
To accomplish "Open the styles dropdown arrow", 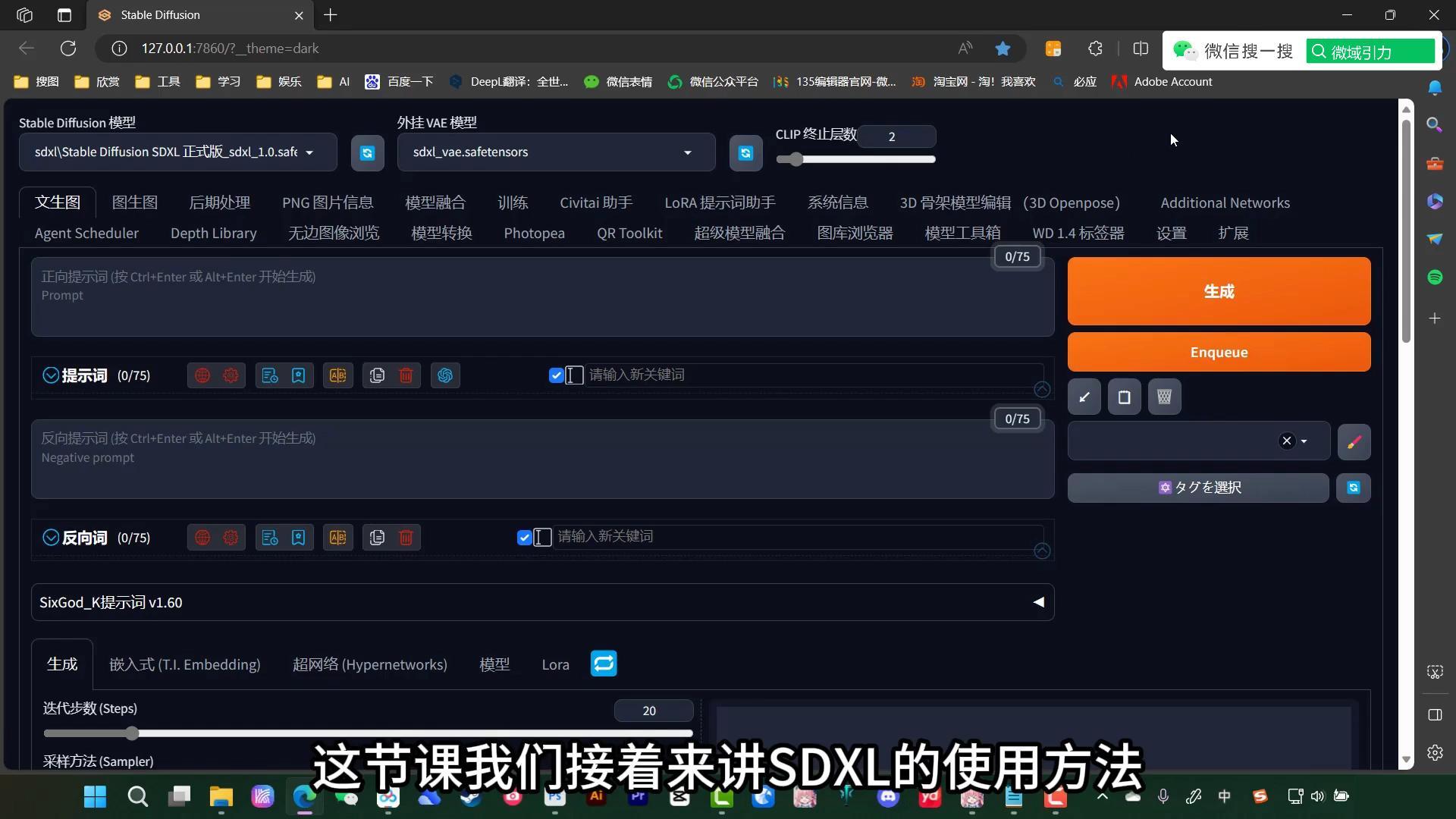I will [x=1304, y=441].
